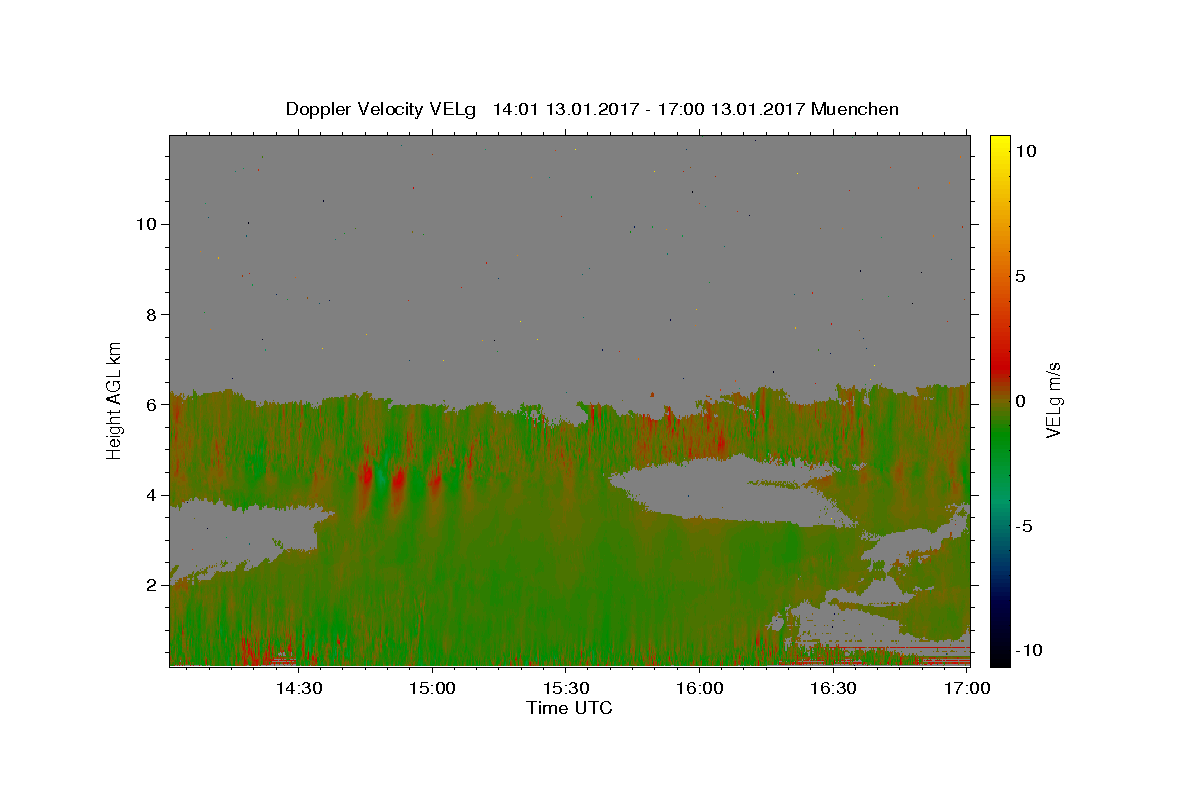The width and height of the screenshot is (1200, 800).
Task: Click the height label 2 on y-axis
Action: tap(149, 585)
